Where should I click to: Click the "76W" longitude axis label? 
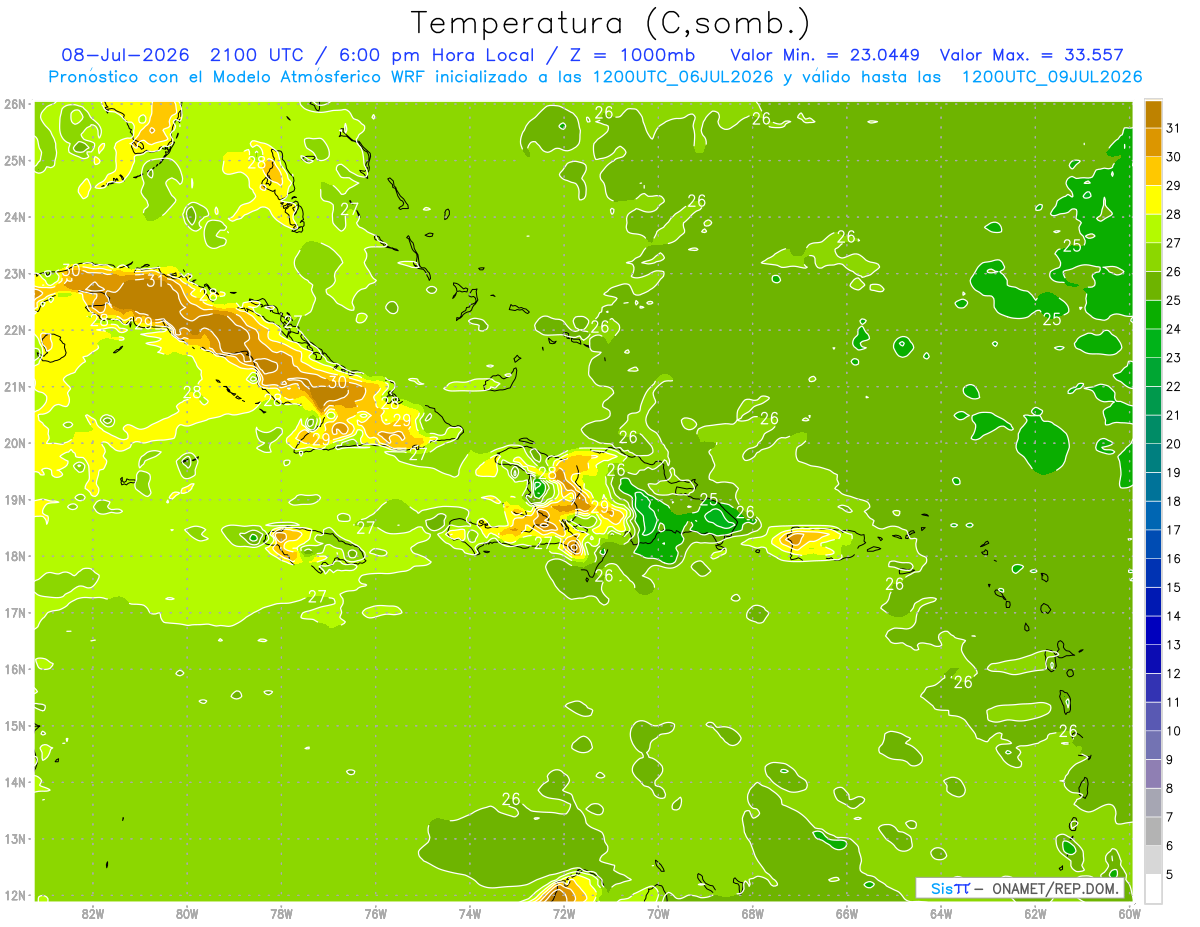[x=376, y=913]
